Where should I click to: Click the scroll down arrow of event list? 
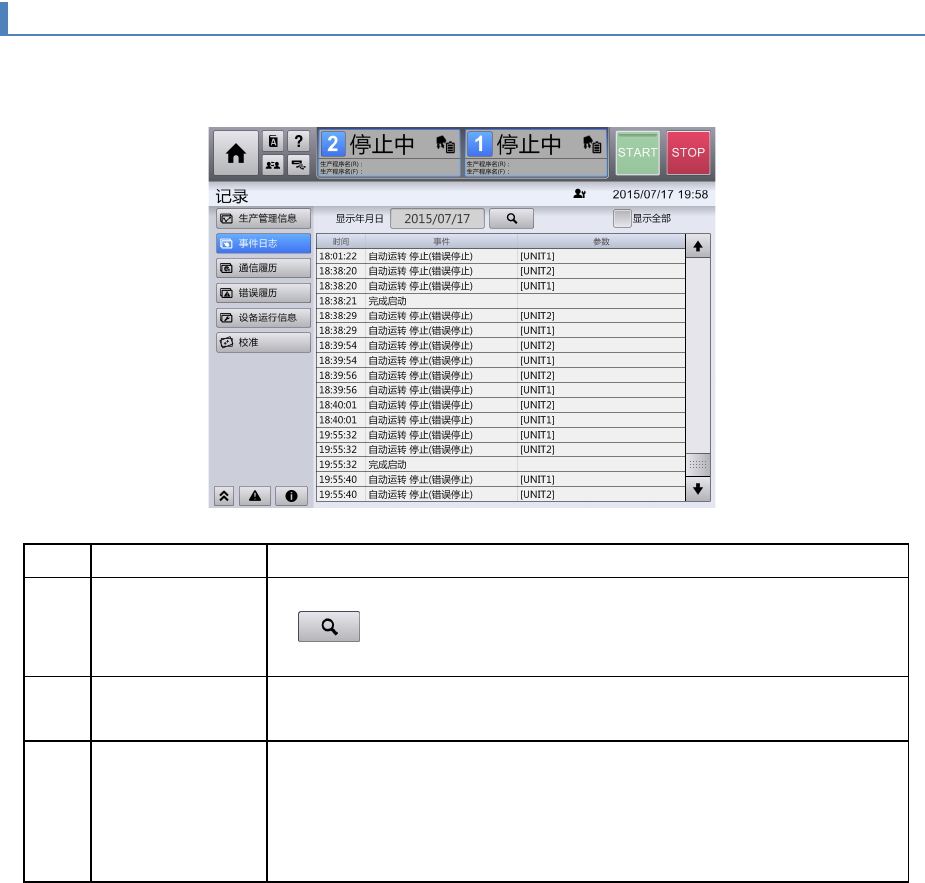[x=698, y=489]
